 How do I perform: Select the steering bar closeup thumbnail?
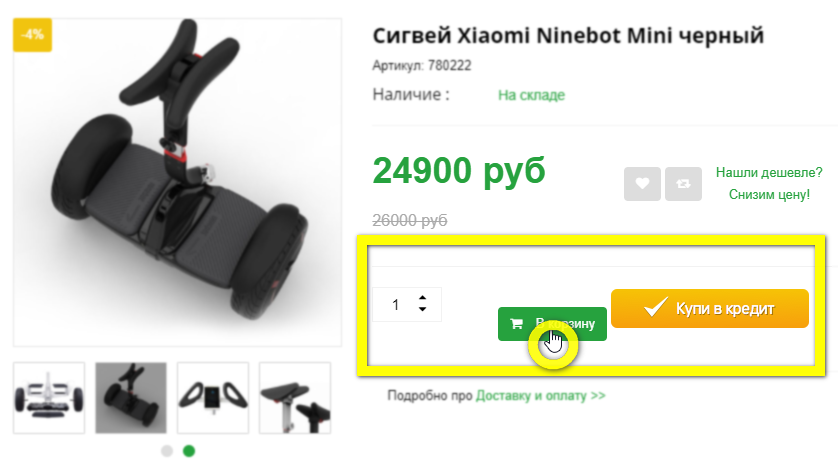(x=295, y=398)
